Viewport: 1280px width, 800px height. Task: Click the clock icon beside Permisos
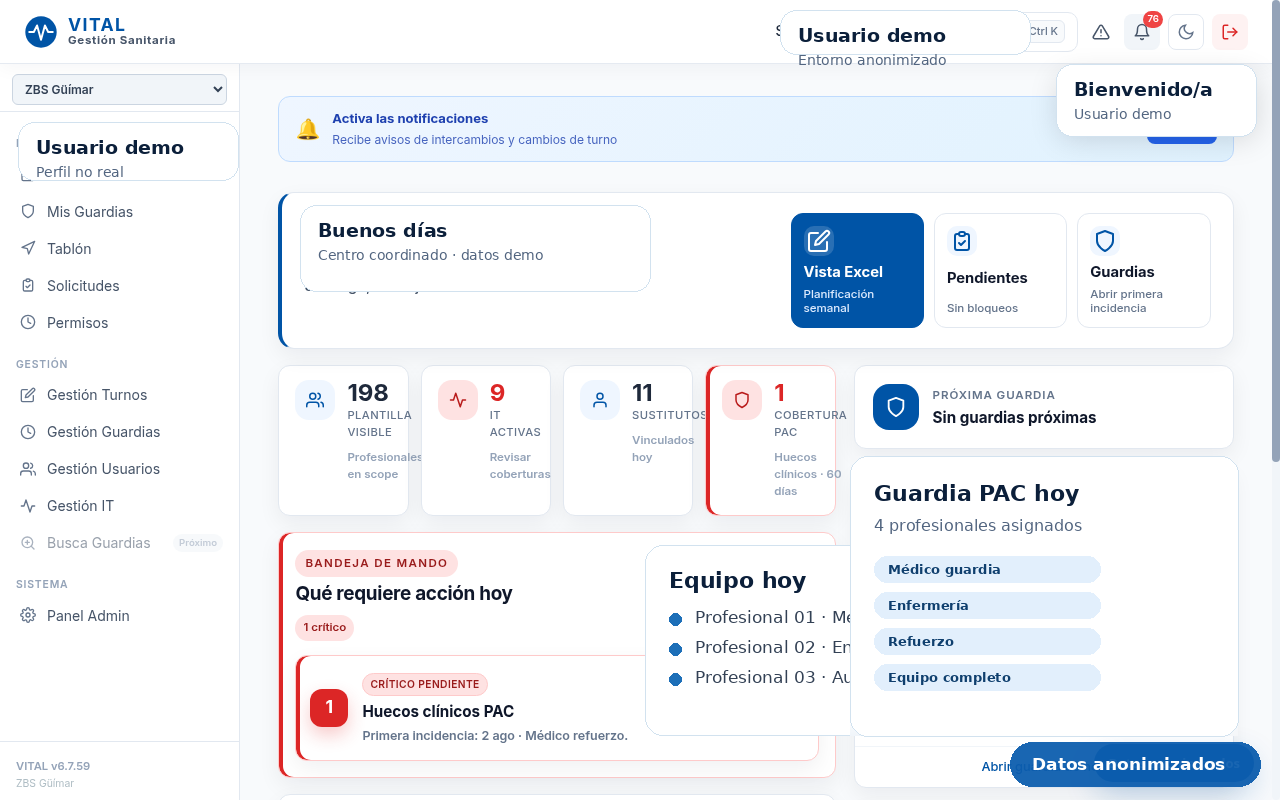point(28,323)
